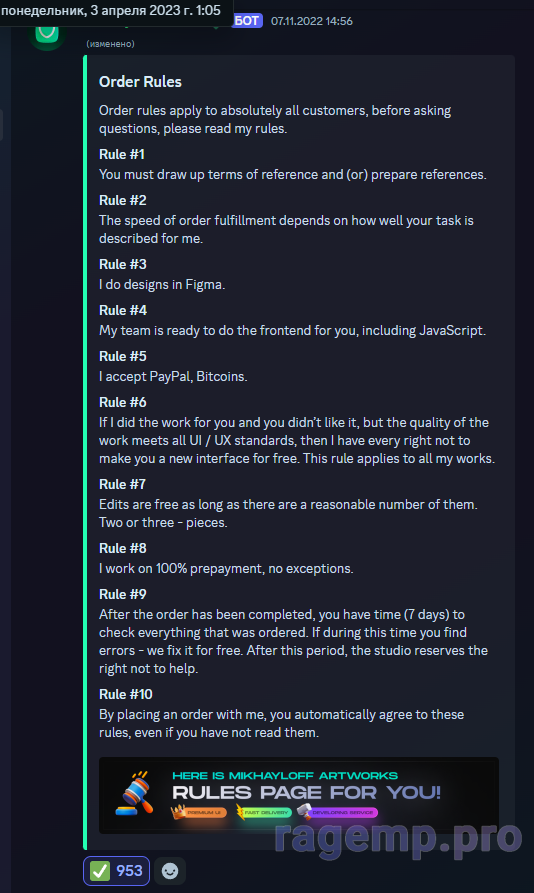Click the hammer Developing Service badge
Screen dimensions: 534x893
(x=337, y=812)
